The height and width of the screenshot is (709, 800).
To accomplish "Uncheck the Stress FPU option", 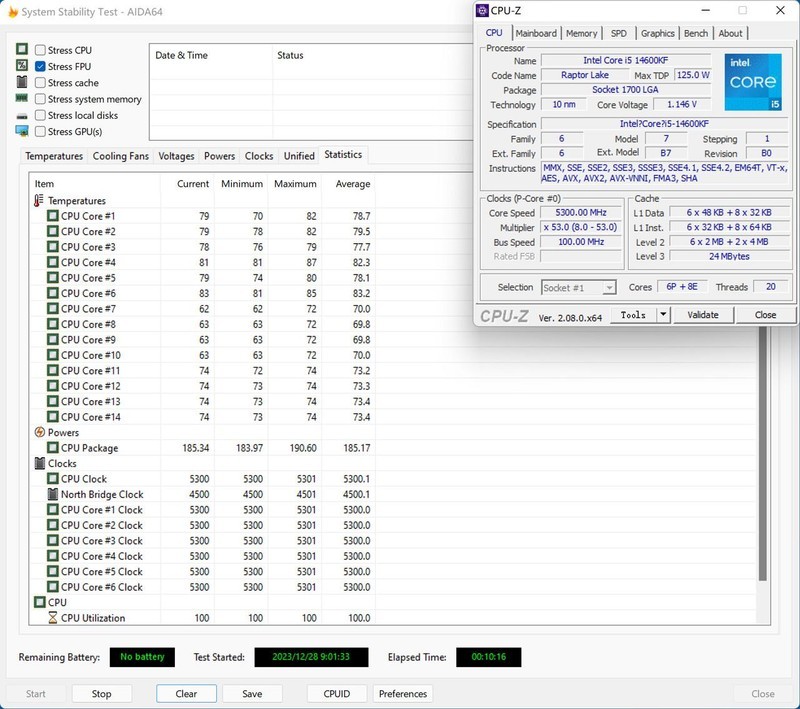I will click(x=40, y=66).
